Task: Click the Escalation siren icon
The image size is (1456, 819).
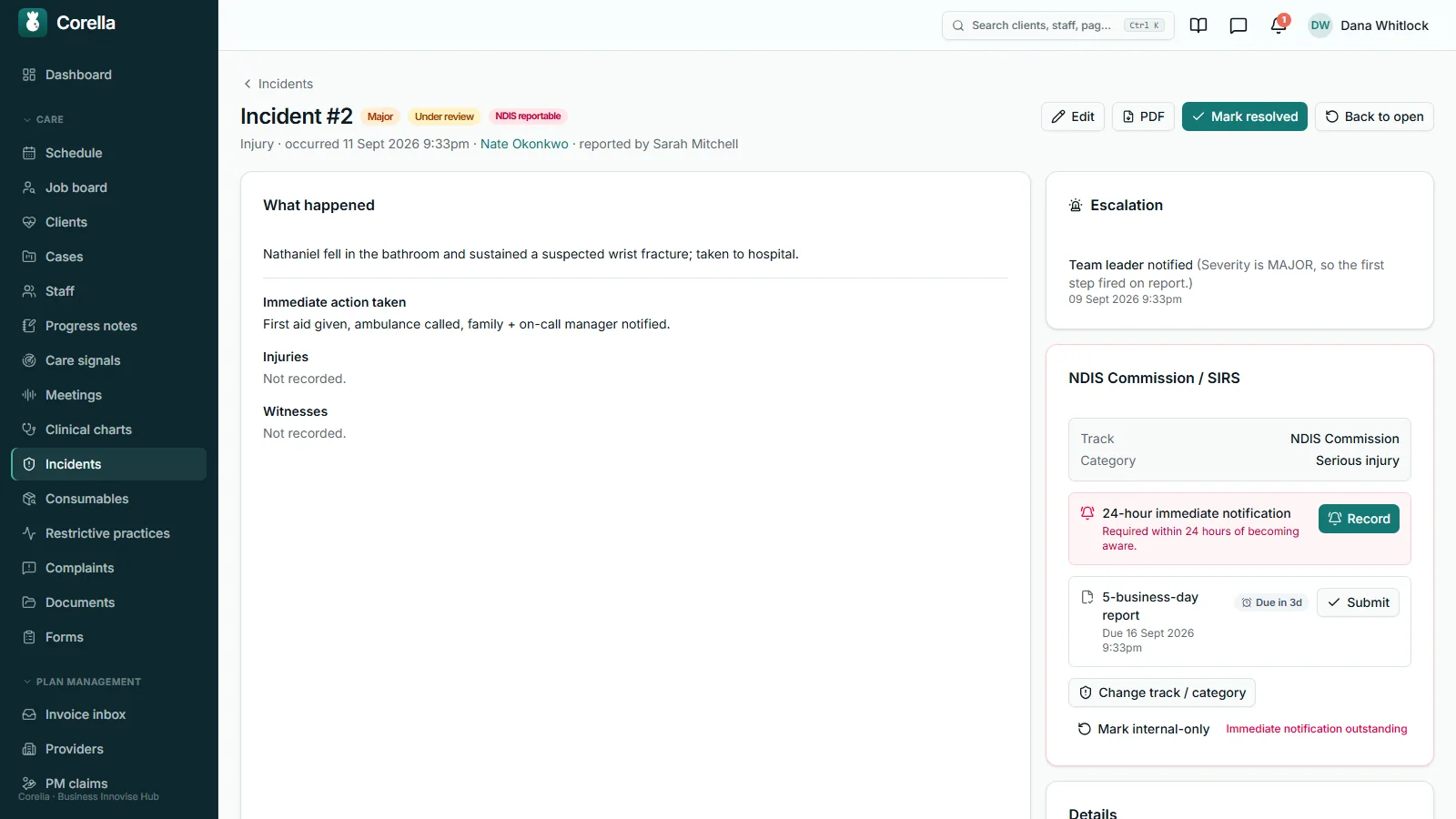Action: 1076,206
